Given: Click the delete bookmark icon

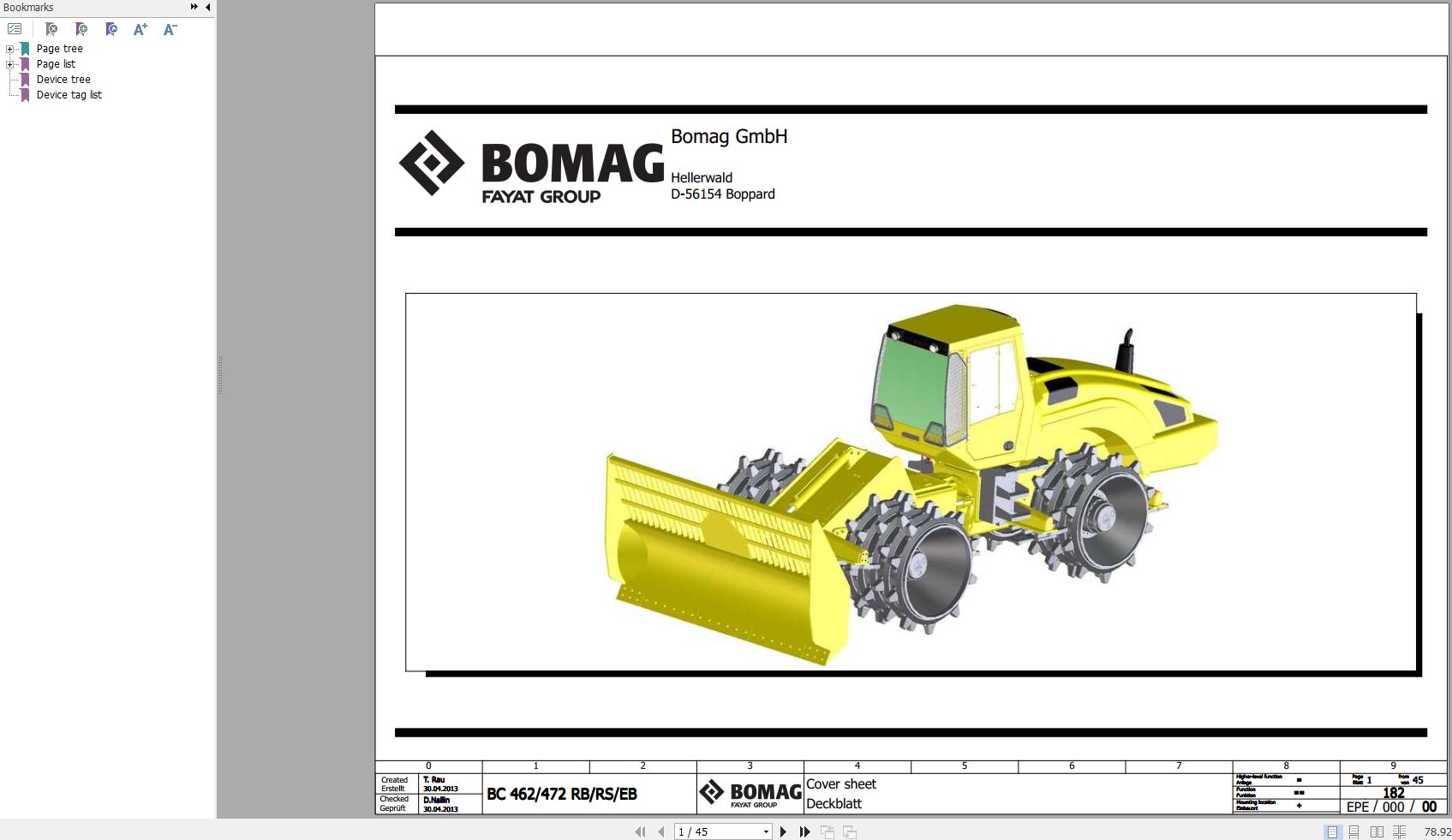Looking at the screenshot, I should [51, 29].
